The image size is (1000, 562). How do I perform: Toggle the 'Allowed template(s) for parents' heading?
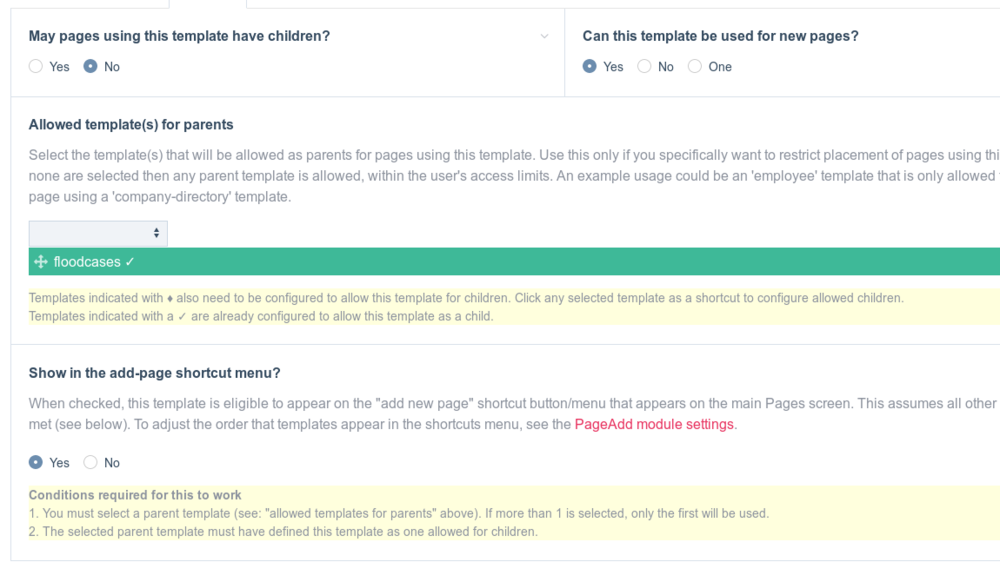coord(131,125)
